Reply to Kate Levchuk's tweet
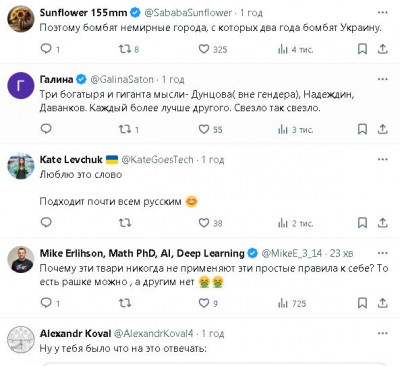Viewport: 400px width, 366px height. (x=46, y=223)
